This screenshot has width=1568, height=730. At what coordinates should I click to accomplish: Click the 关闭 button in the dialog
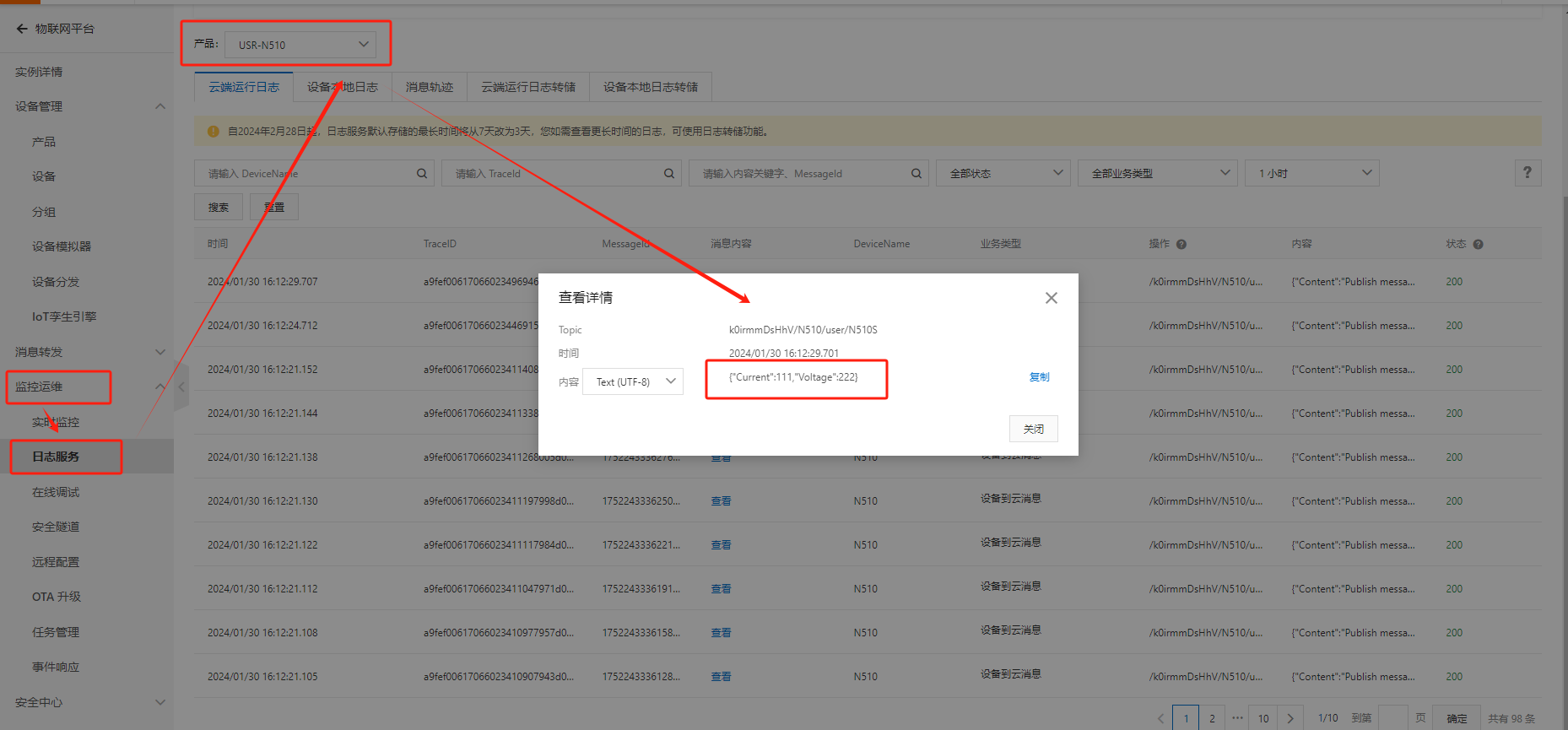(1033, 429)
